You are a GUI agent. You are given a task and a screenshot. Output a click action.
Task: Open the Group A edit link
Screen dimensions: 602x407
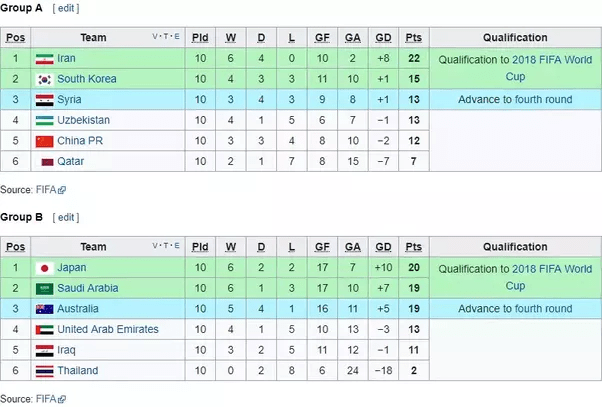click(x=66, y=8)
